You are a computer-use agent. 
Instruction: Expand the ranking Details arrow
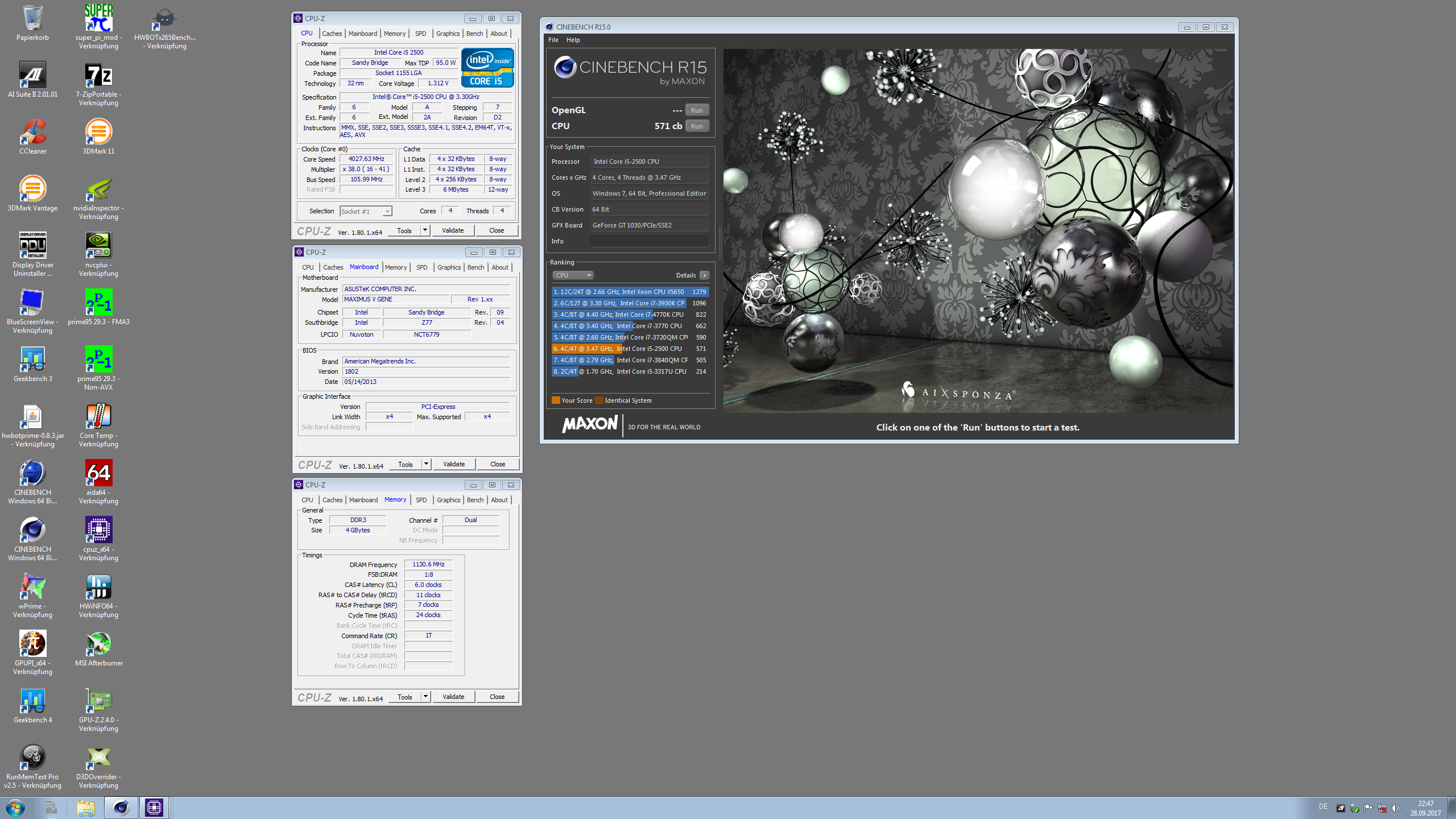tap(705, 275)
